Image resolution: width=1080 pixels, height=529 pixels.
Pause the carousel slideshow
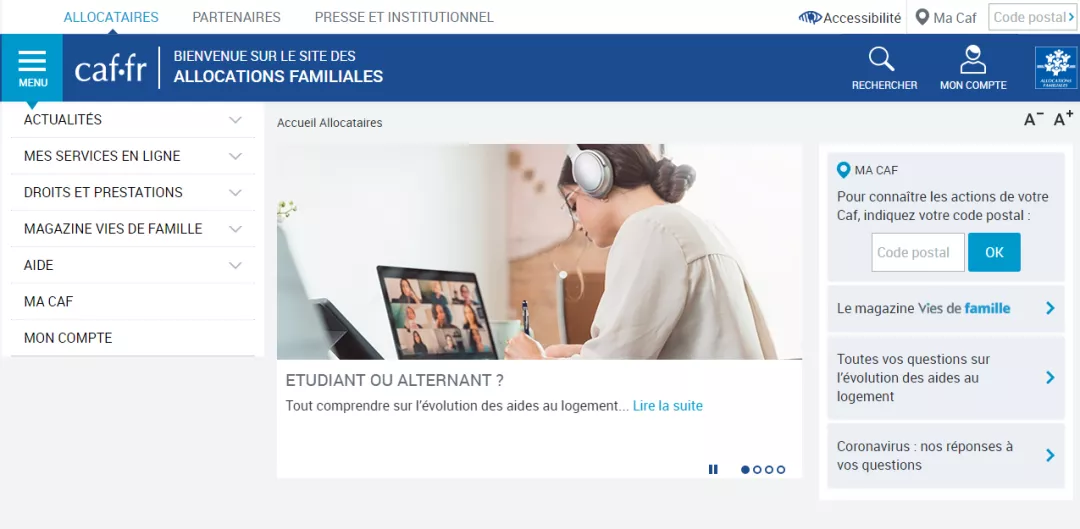(x=713, y=469)
